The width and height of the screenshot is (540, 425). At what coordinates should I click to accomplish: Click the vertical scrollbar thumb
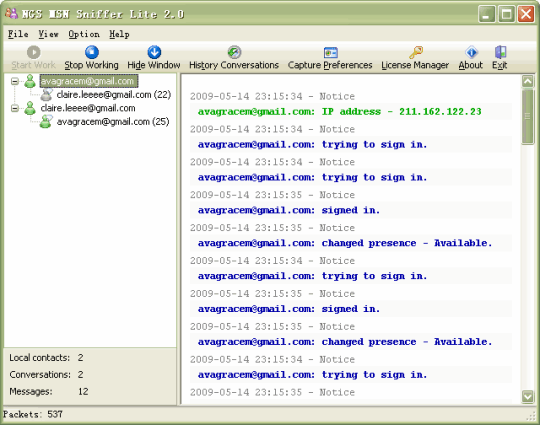click(528, 117)
